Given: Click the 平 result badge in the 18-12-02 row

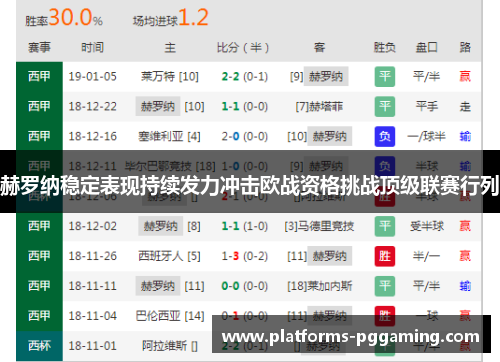Looking at the screenshot, I should point(385,226).
